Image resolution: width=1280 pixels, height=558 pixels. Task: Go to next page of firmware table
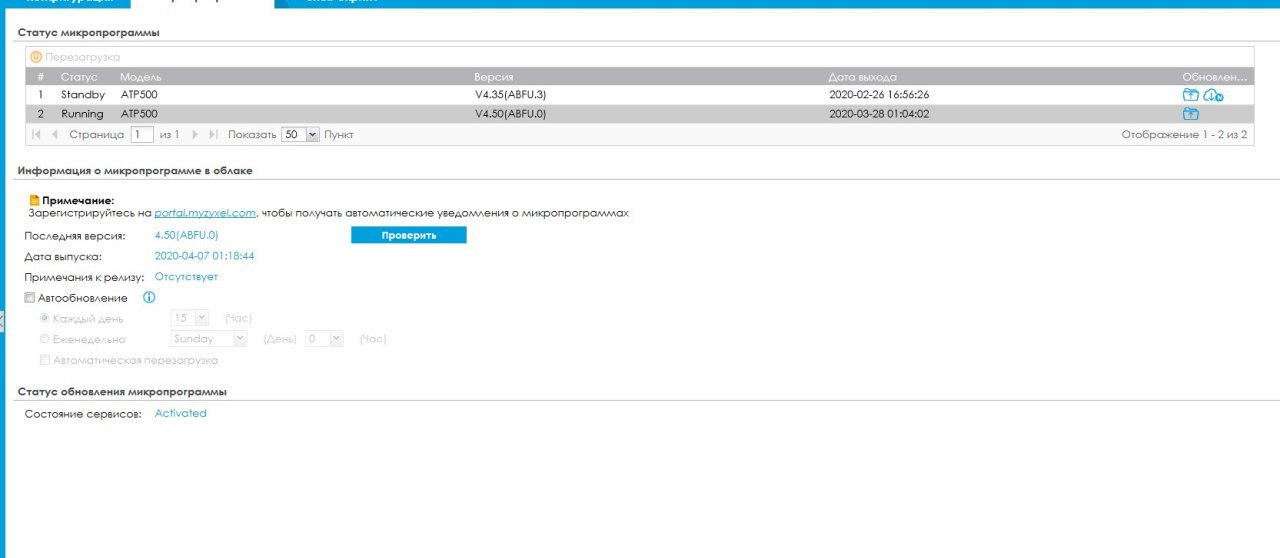click(x=195, y=134)
